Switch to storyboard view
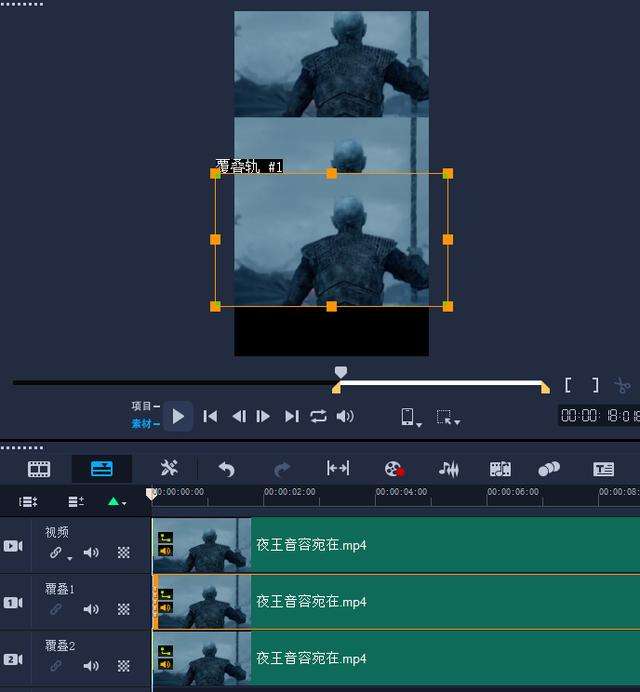 39,469
